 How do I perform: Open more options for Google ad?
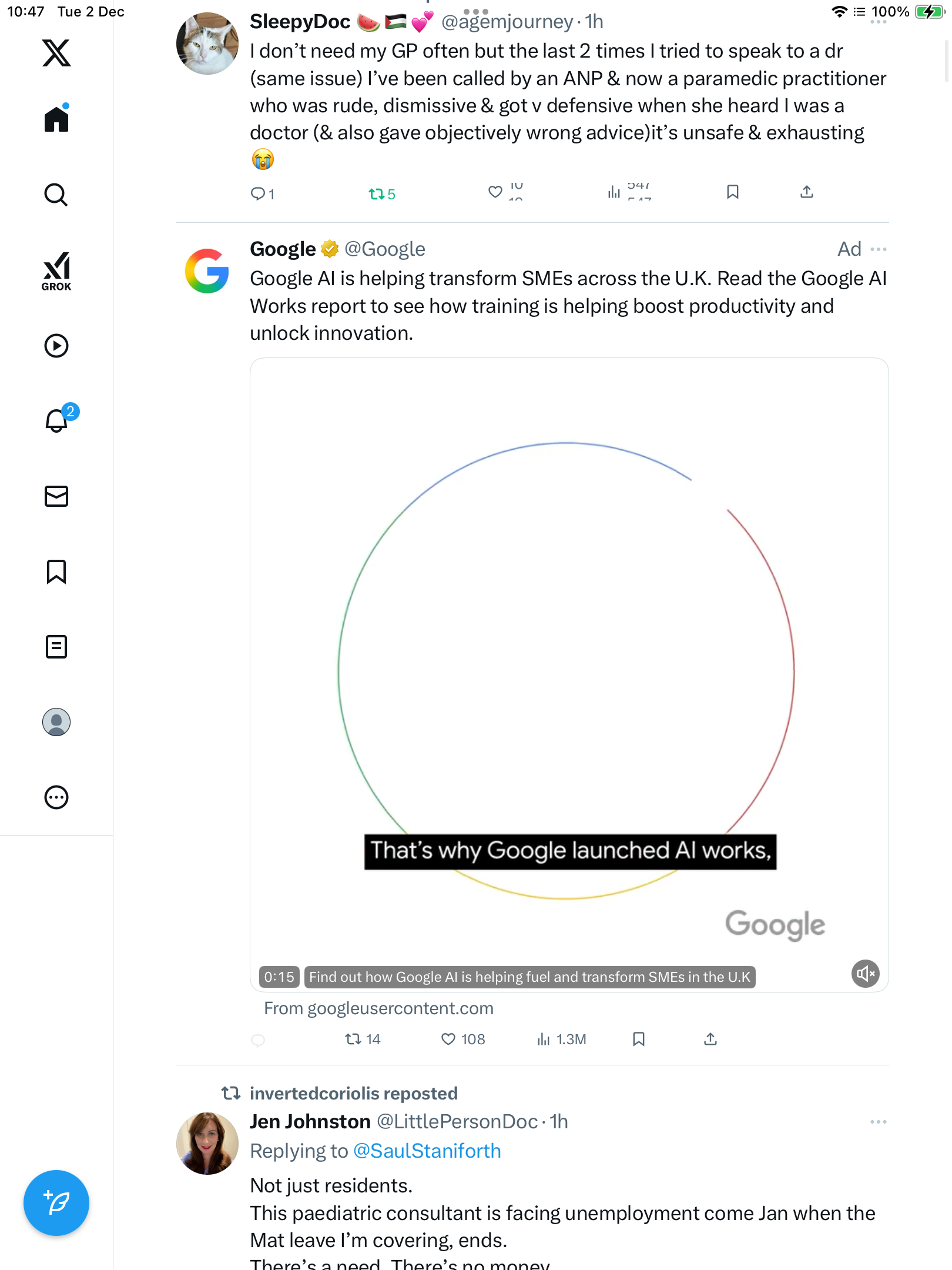pos(879,249)
